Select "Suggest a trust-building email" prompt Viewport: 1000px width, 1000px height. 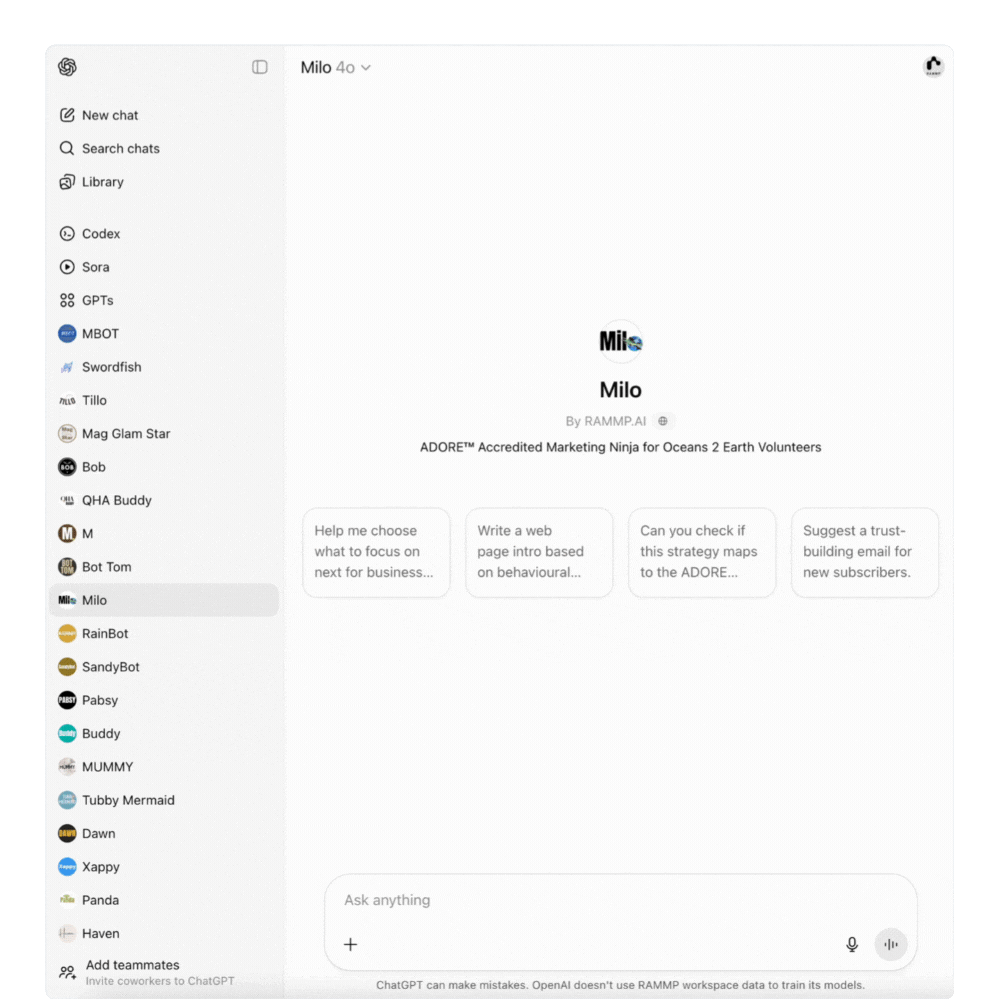(x=865, y=552)
